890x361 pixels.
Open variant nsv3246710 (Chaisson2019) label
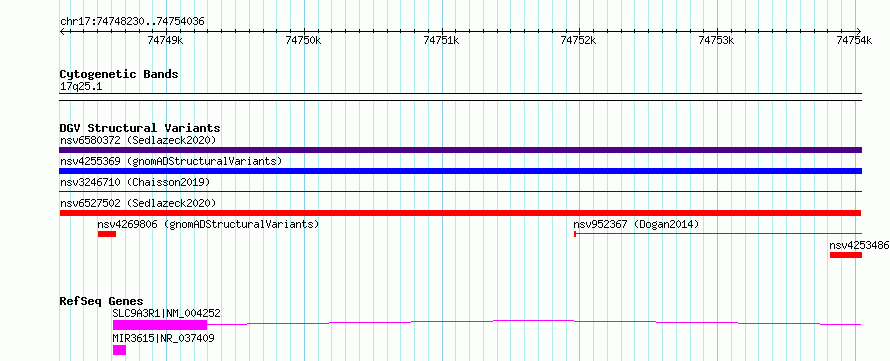(135, 182)
